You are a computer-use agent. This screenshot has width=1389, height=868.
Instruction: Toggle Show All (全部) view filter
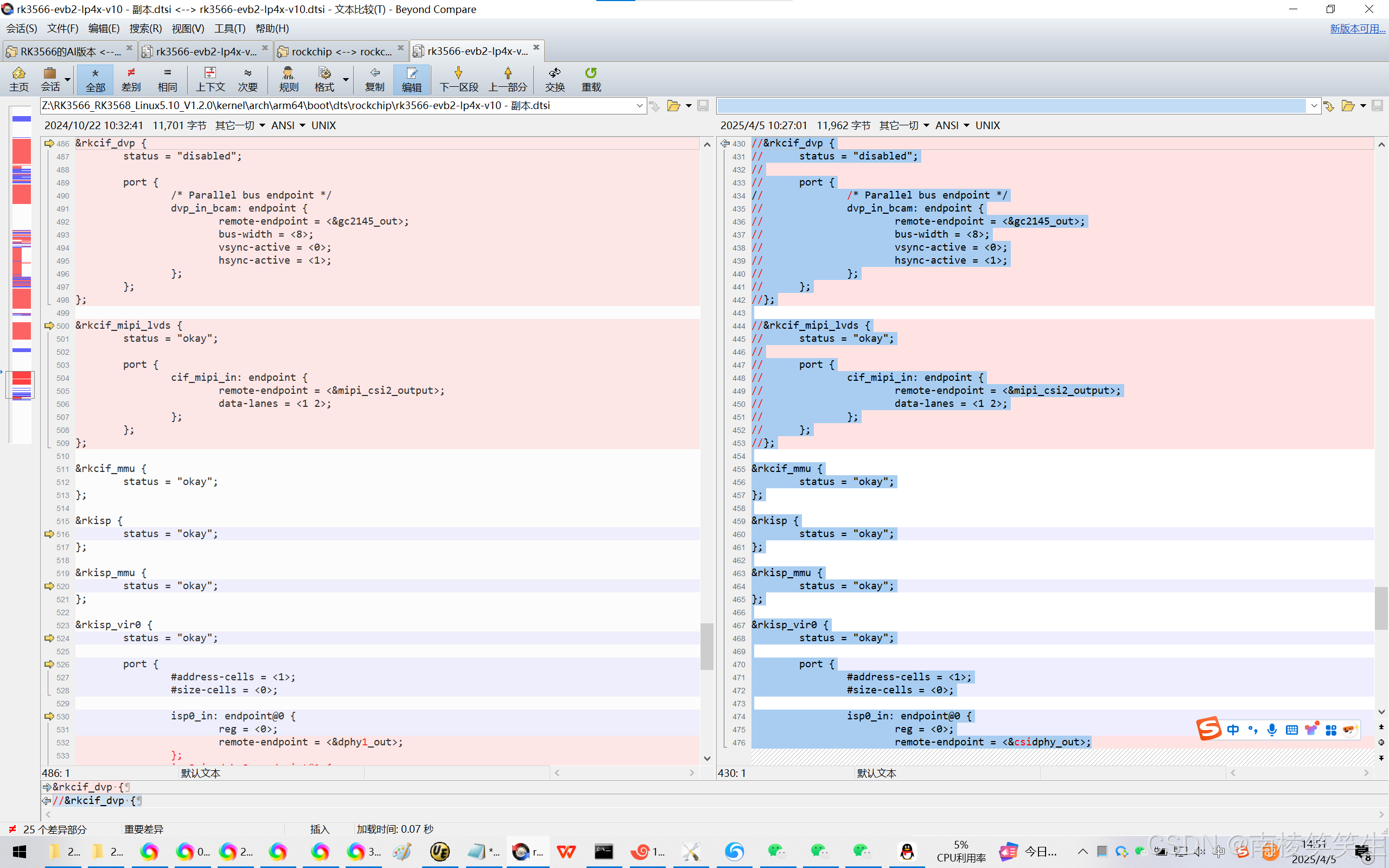tap(95, 79)
